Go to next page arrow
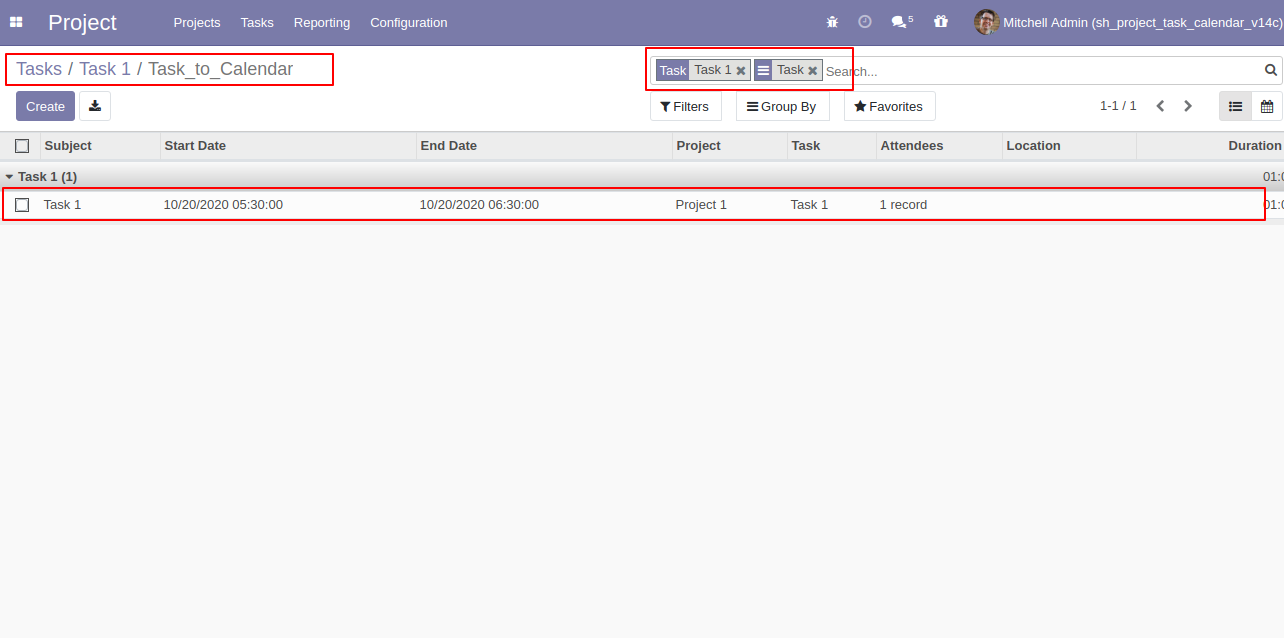 pyautogui.click(x=1188, y=106)
